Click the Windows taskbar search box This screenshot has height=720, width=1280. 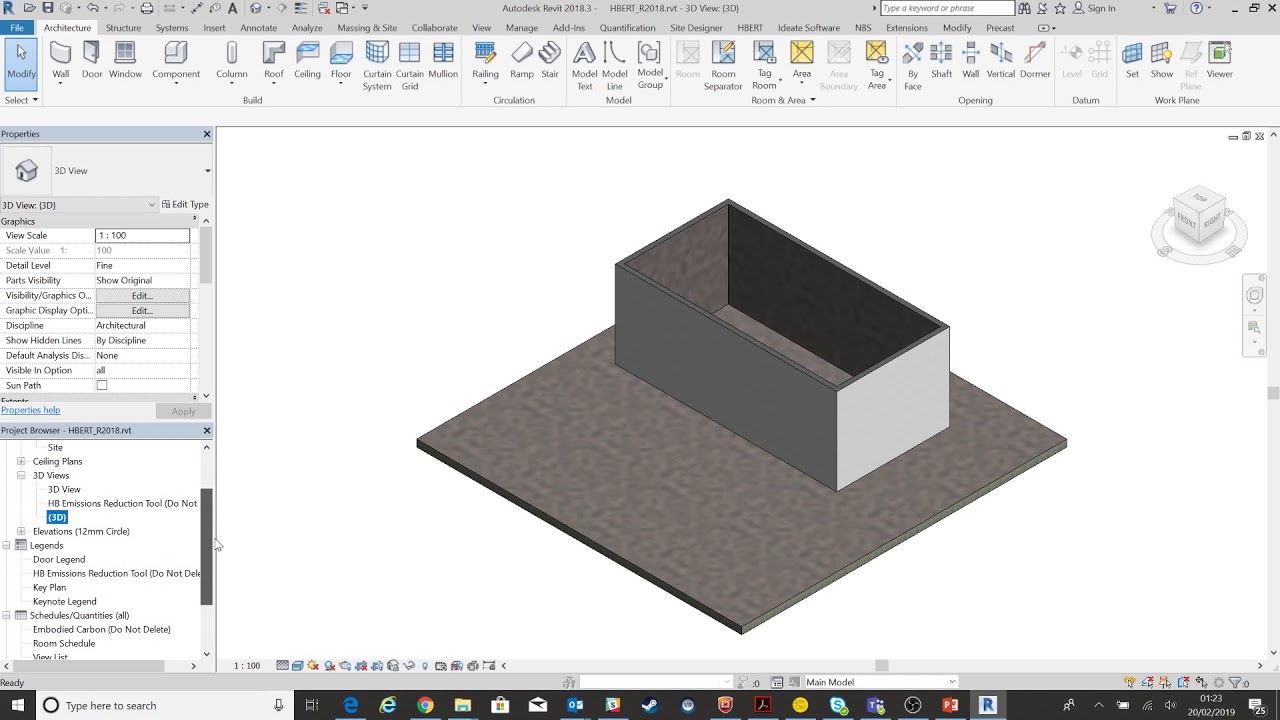point(164,705)
